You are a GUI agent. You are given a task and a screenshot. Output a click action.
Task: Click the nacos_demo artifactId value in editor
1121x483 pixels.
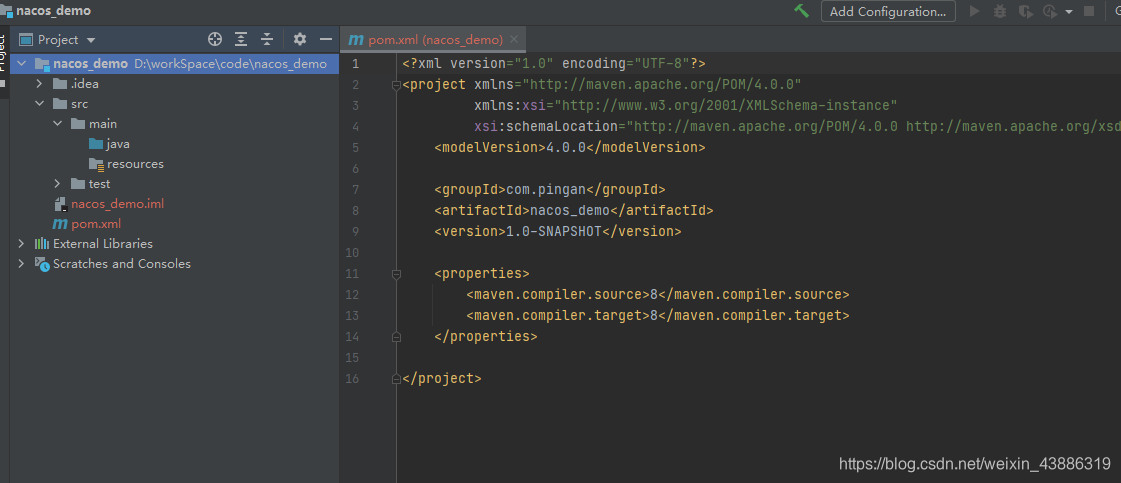pos(570,211)
